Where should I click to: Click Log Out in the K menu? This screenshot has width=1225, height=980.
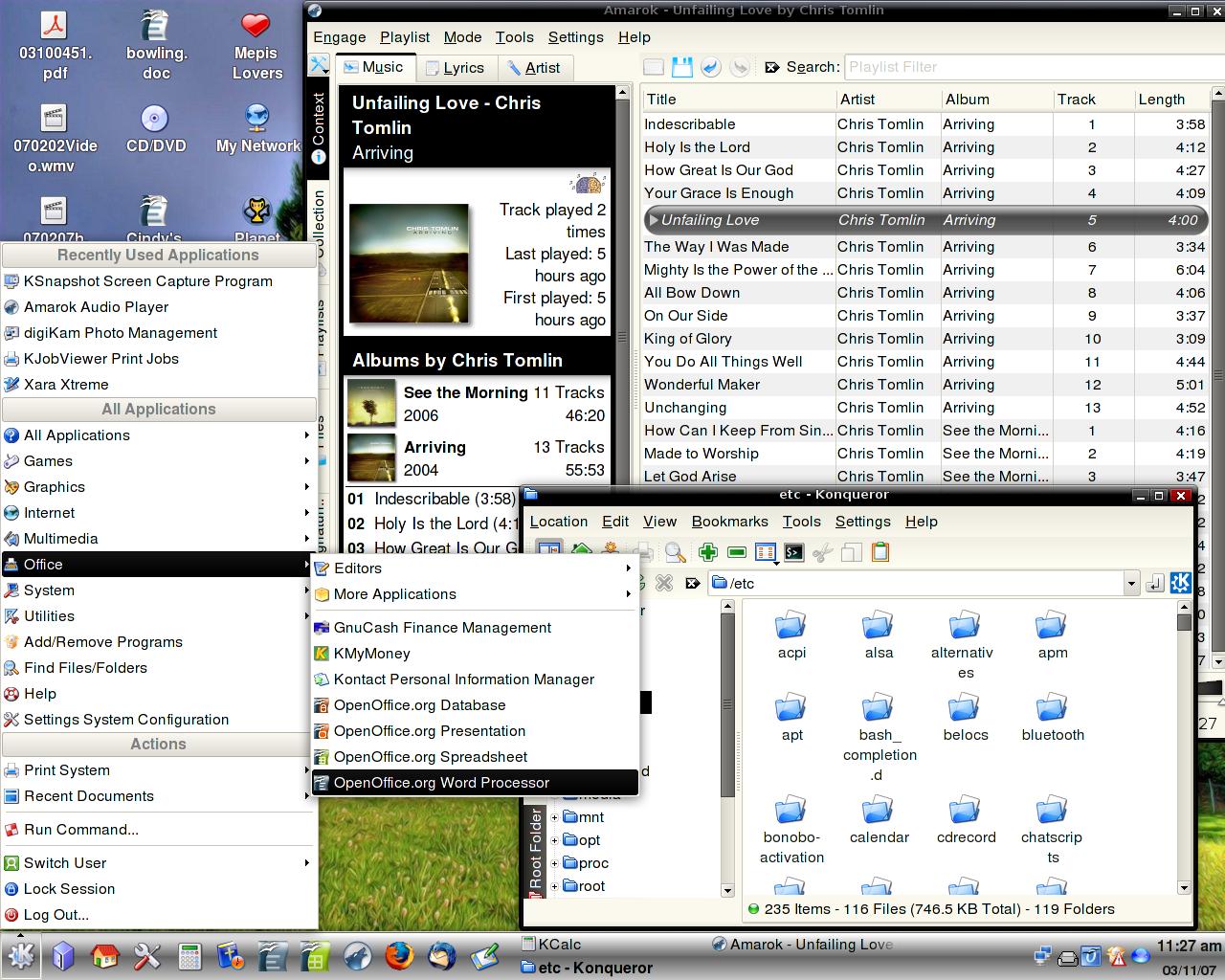pos(159,914)
